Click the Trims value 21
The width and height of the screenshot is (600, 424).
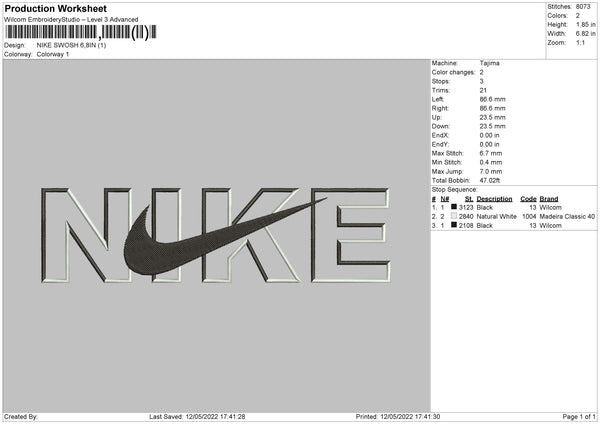[483, 90]
